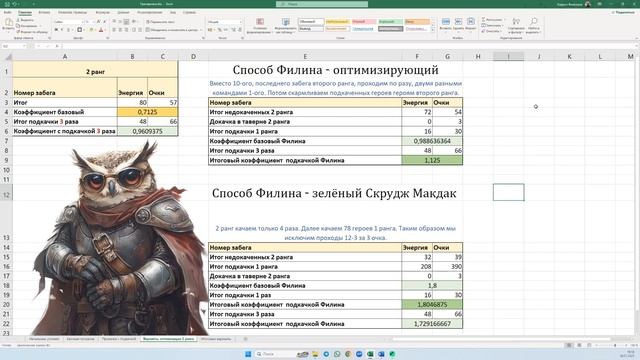
Task: Open Найти и выделить magnifier icon
Action: point(533,21)
